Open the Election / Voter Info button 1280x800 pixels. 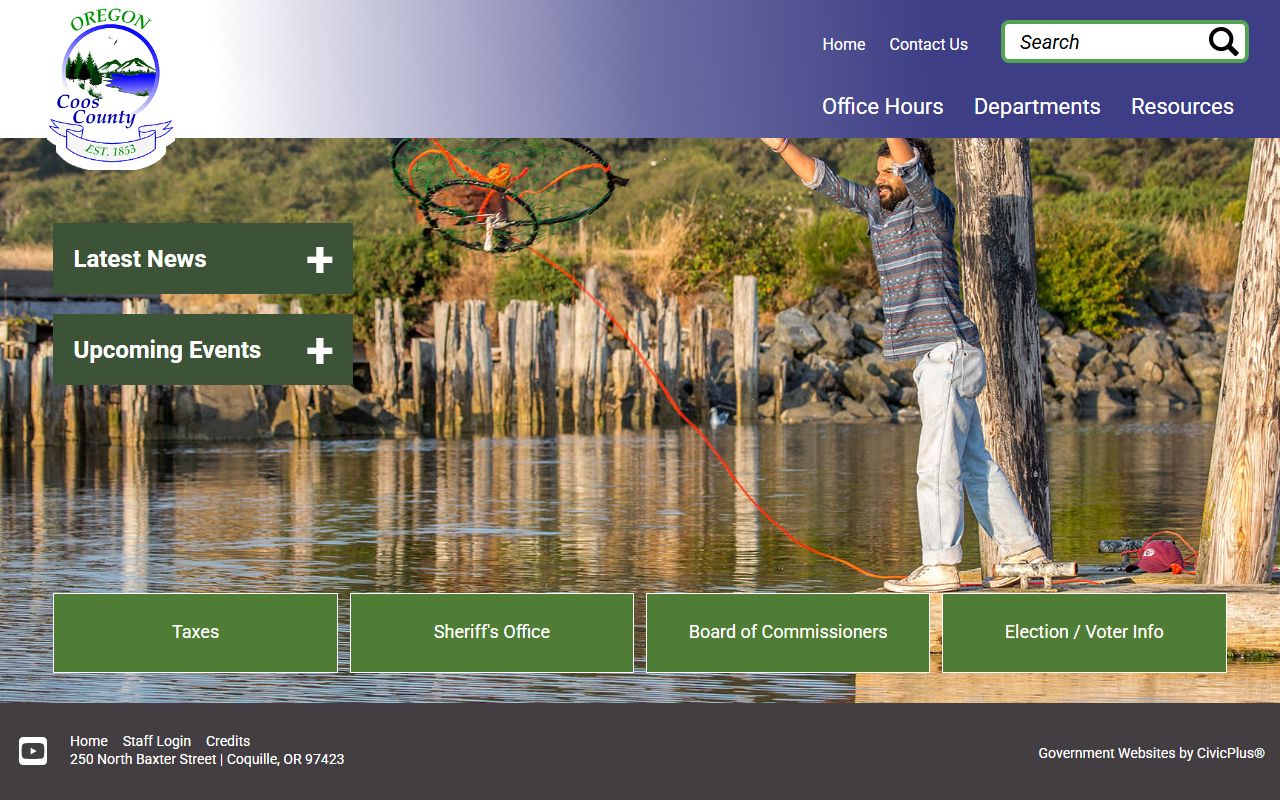point(1084,632)
